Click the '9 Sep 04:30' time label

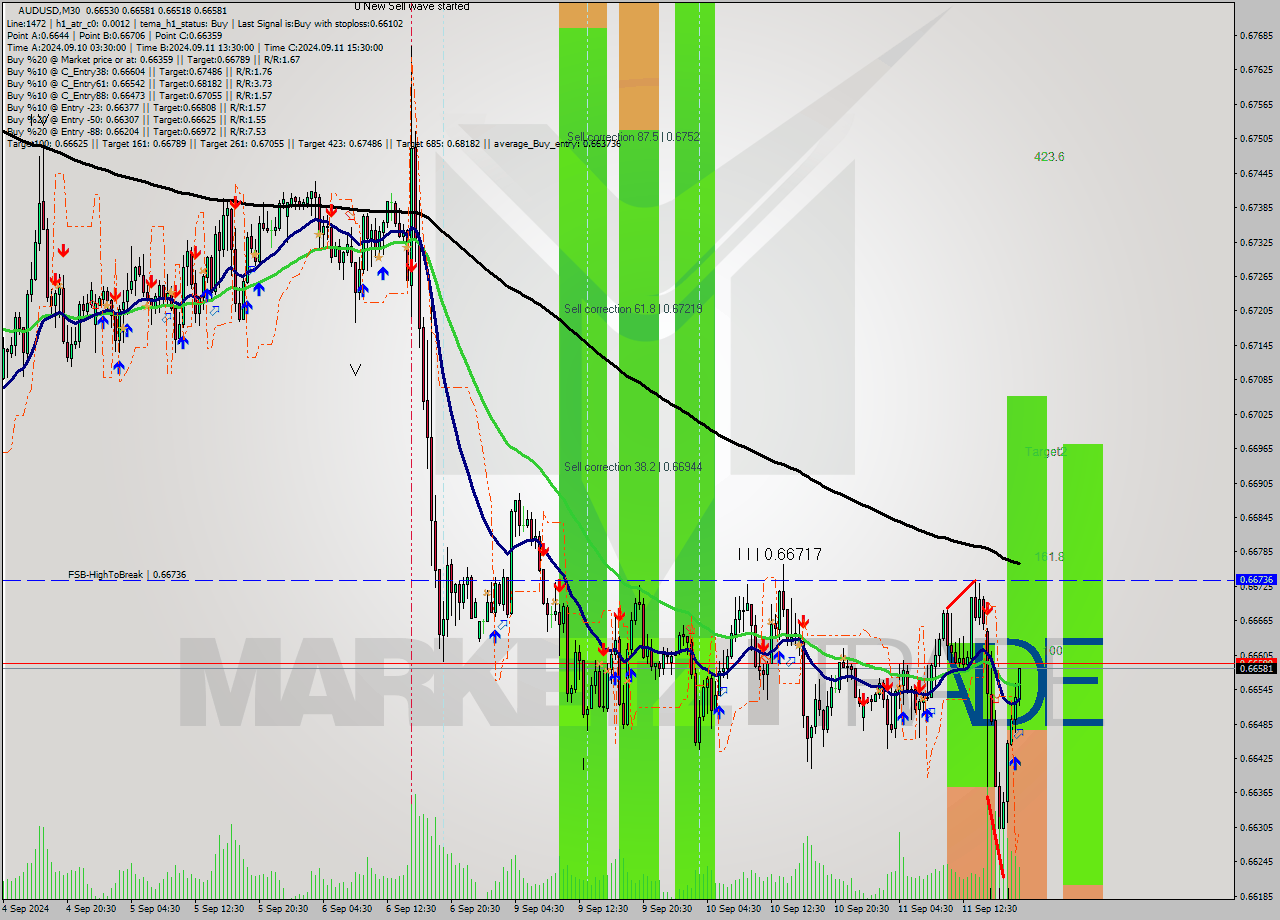click(538, 909)
